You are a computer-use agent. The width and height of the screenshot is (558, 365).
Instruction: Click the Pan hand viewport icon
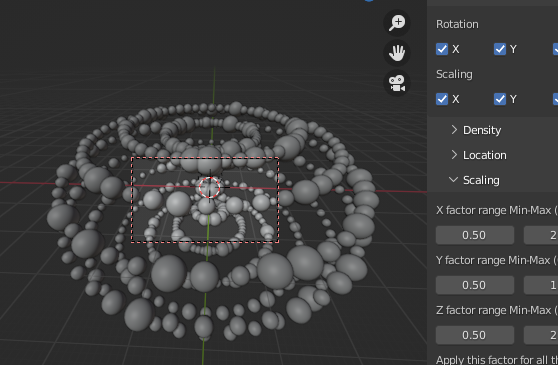pyautogui.click(x=397, y=53)
